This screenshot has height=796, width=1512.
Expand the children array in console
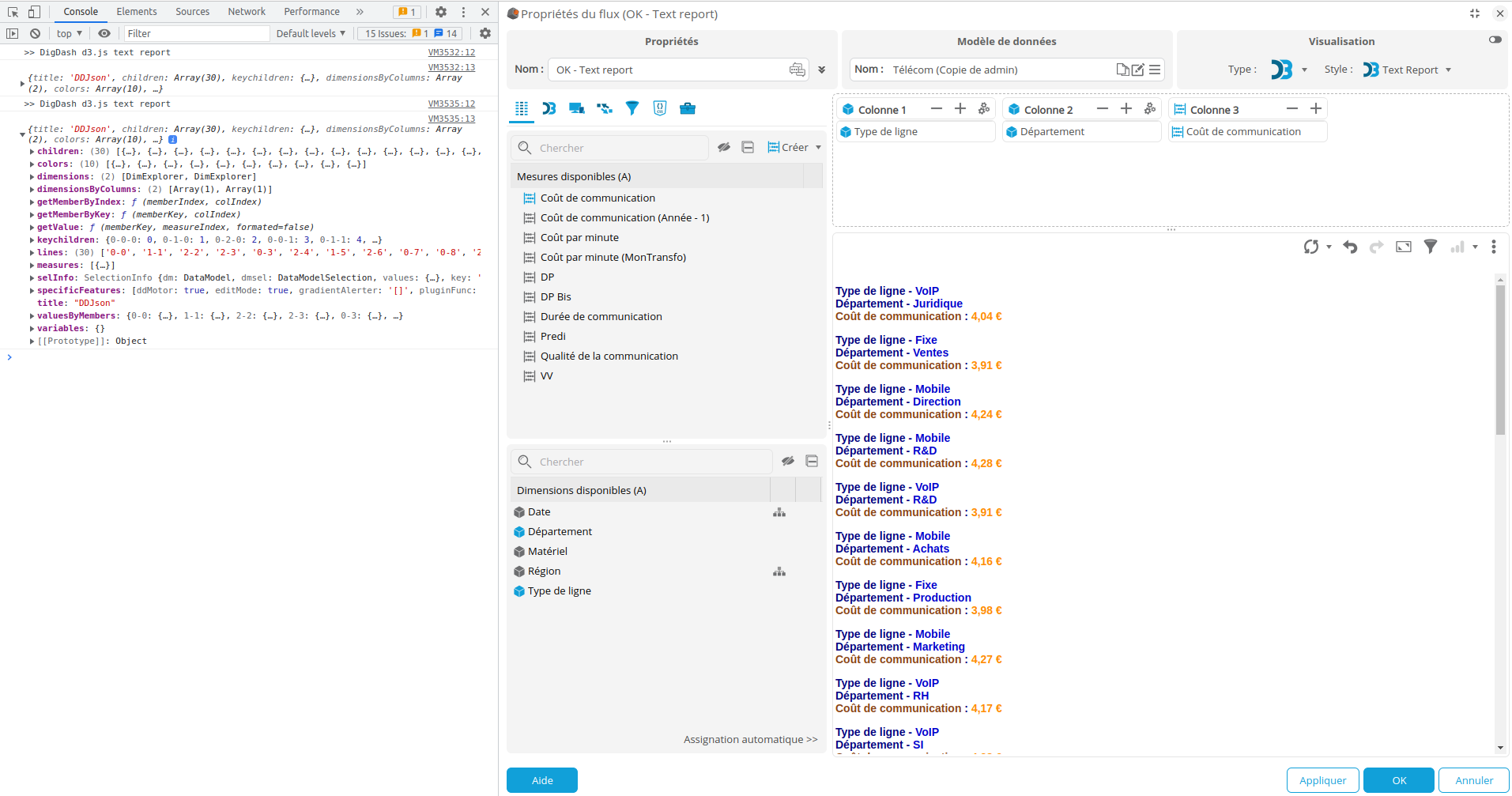click(x=32, y=152)
